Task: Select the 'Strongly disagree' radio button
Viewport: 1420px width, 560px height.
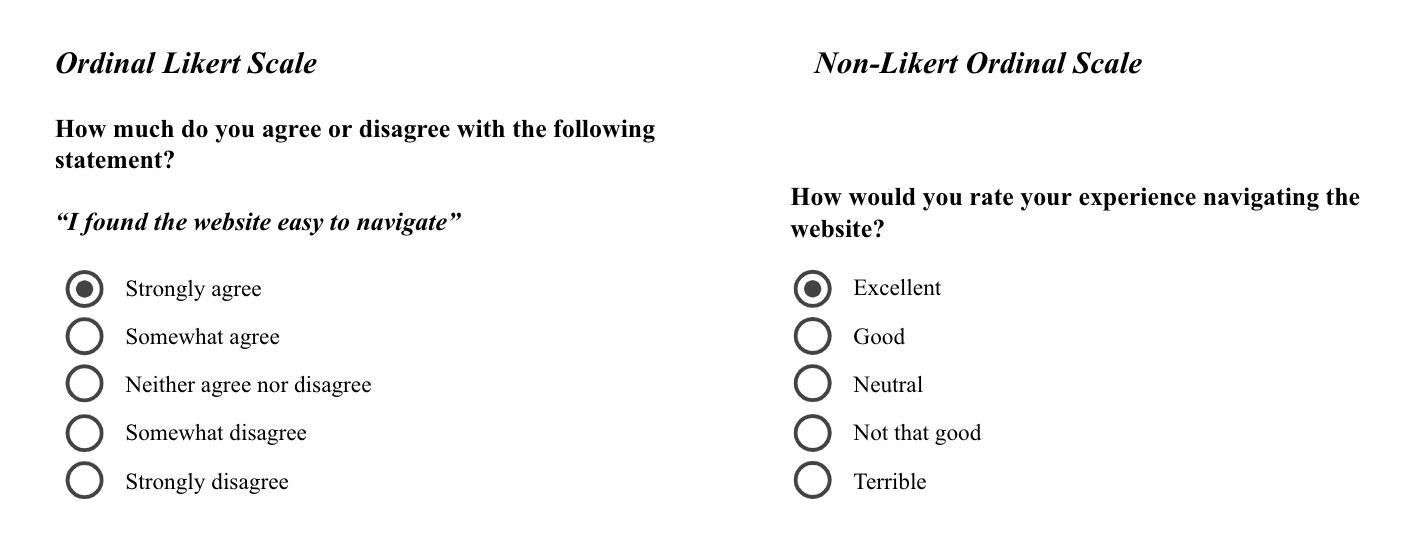Action: (x=85, y=481)
